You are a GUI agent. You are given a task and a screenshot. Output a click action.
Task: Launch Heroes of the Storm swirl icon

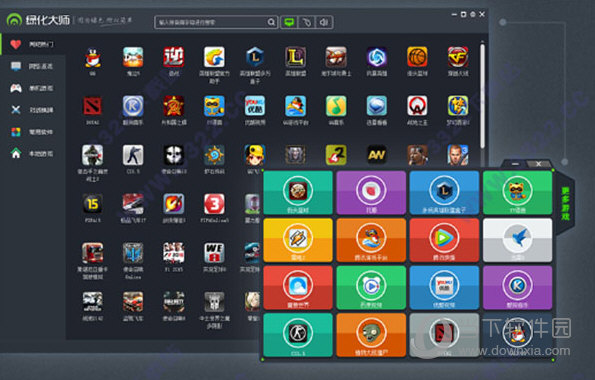pos(377,57)
